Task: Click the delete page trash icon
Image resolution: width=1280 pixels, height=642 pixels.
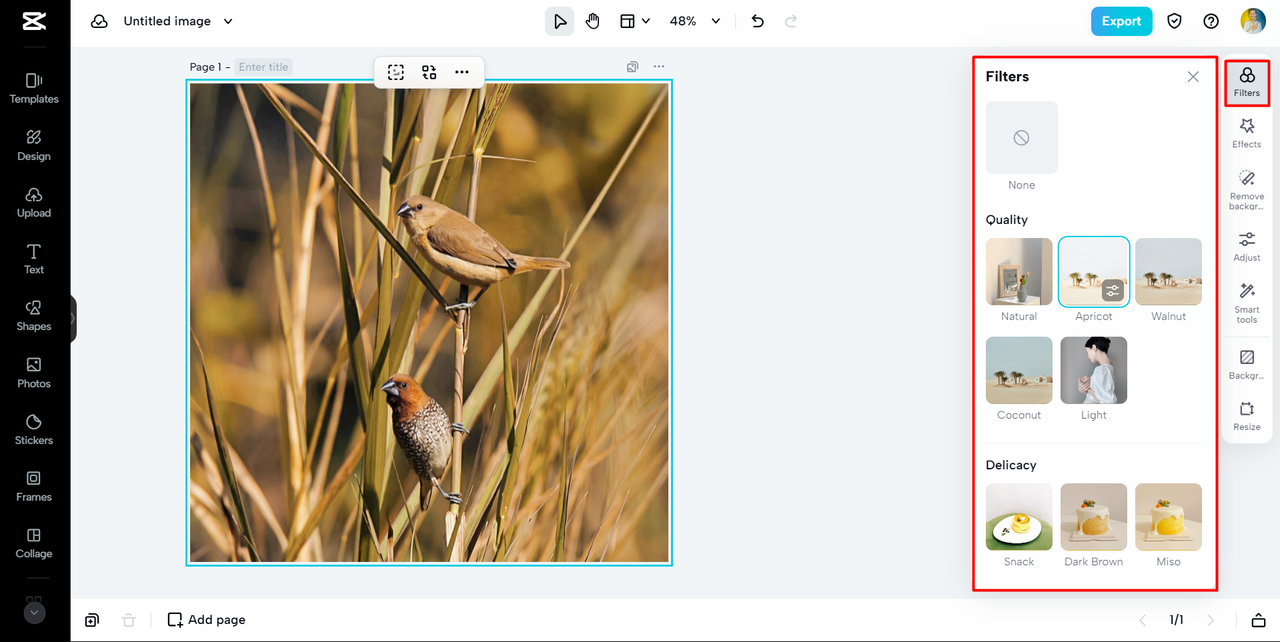Action: 128,620
